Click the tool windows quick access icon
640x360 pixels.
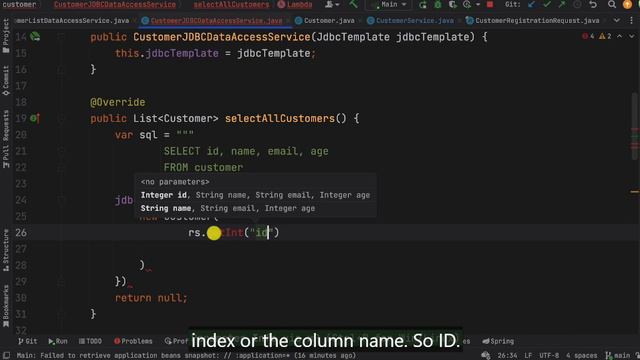pyautogui.click(x=7, y=356)
